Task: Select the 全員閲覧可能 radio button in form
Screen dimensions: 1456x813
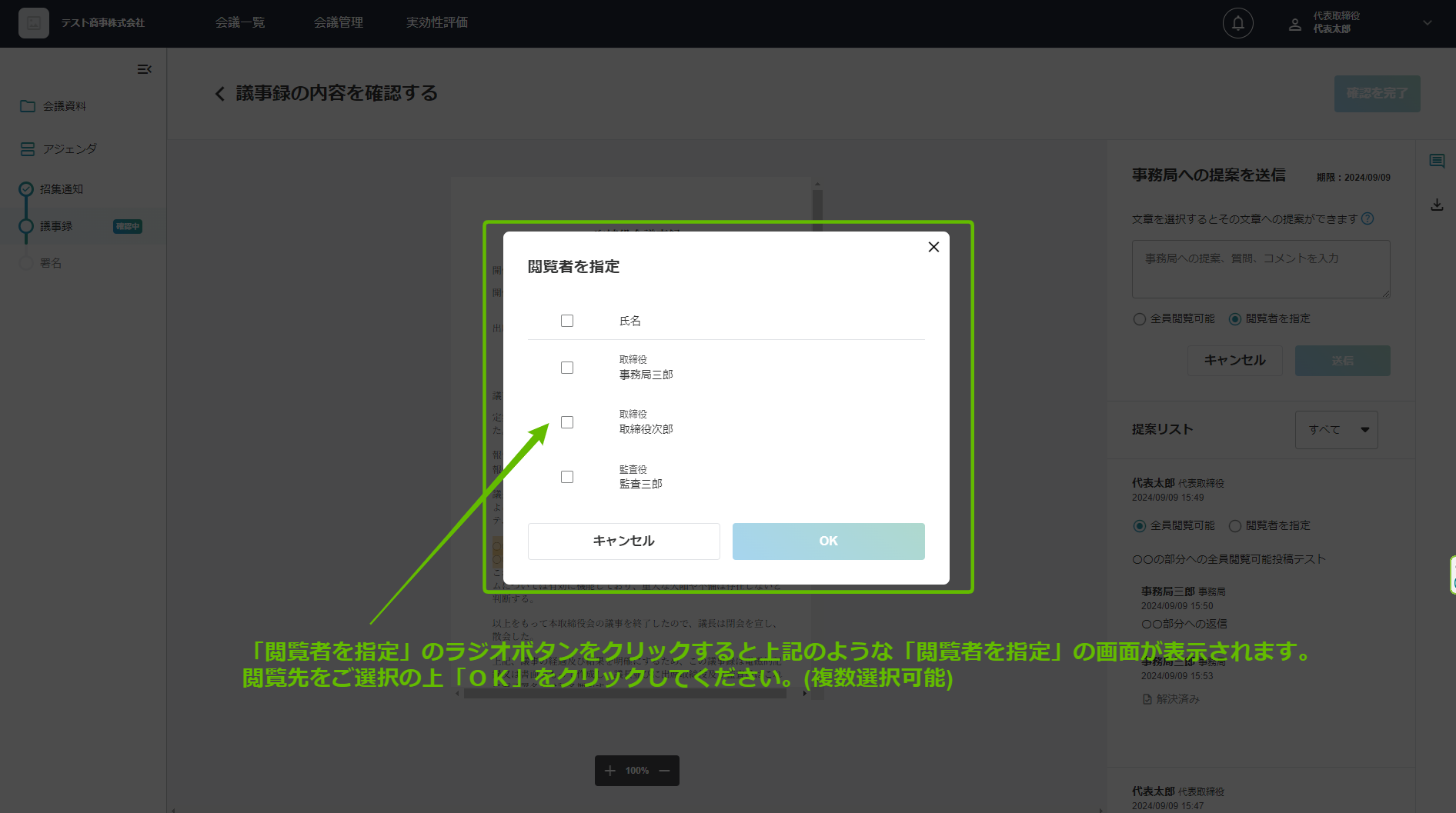Action: (x=1140, y=319)
